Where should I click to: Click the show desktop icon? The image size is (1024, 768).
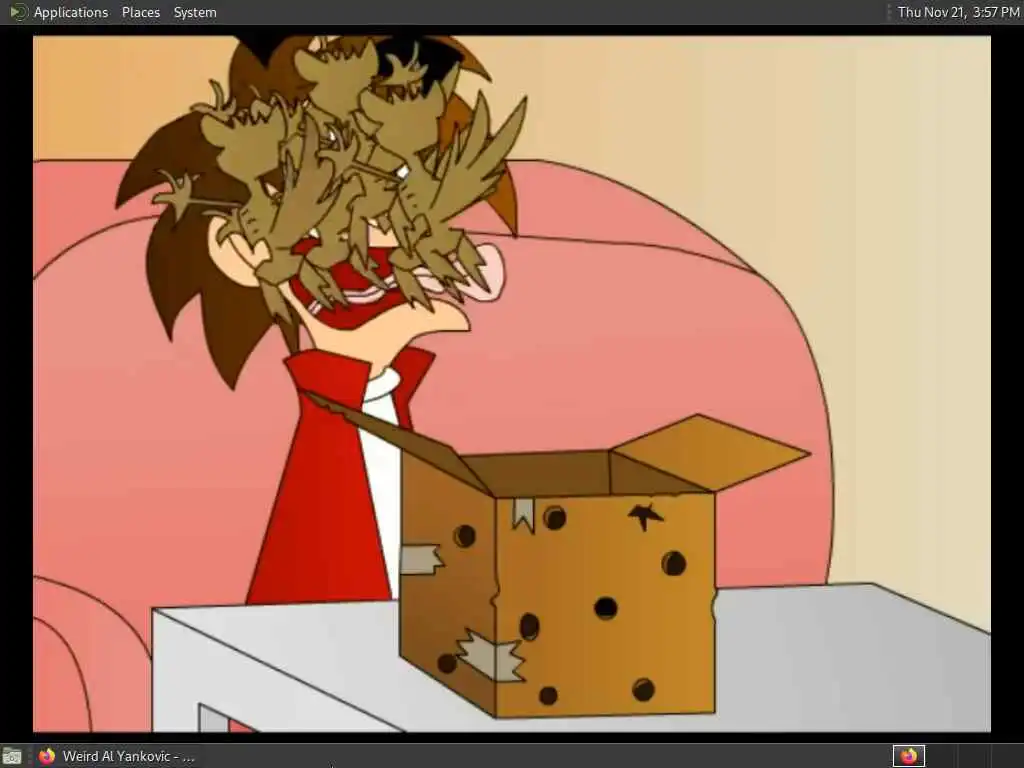pyautogui.click(x=12, y=756)
